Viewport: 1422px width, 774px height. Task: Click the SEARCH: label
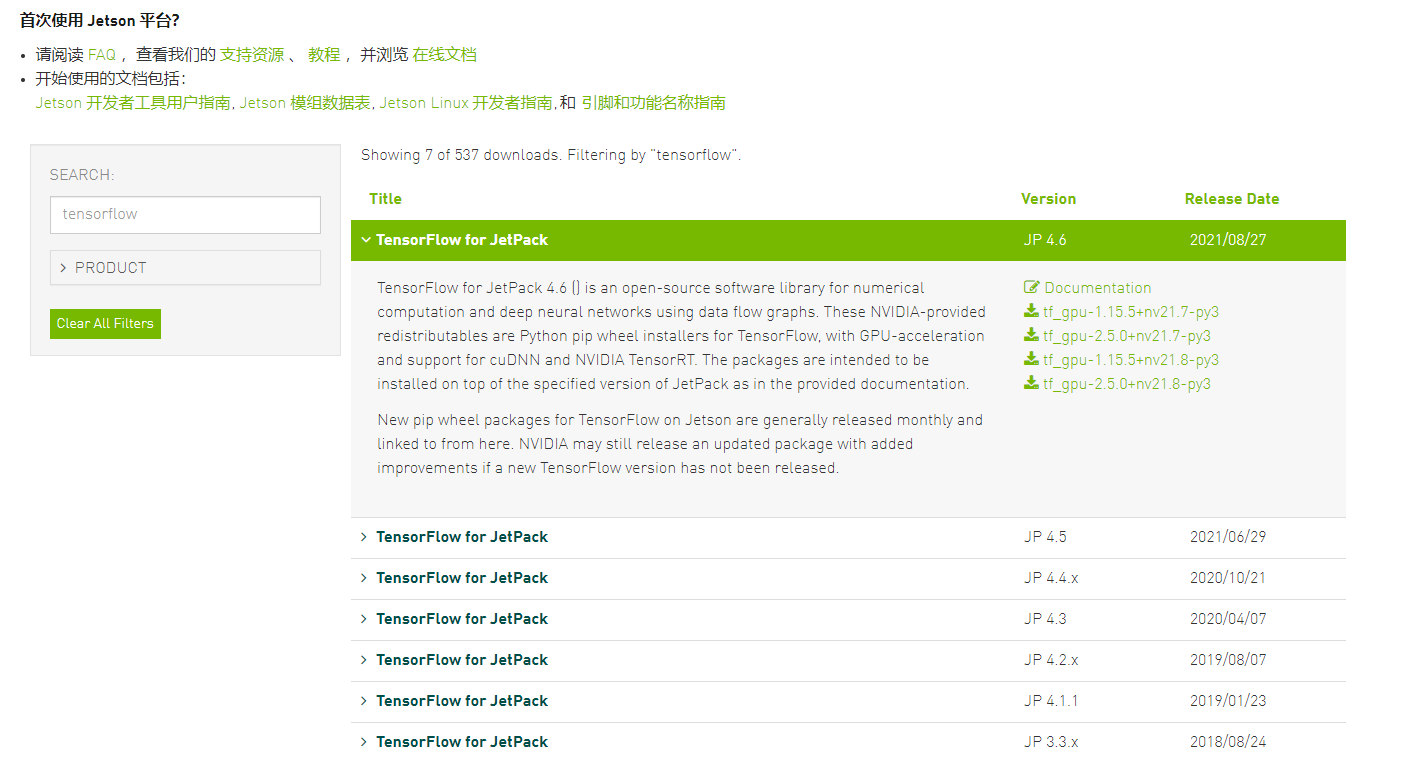tap(82, 175)
